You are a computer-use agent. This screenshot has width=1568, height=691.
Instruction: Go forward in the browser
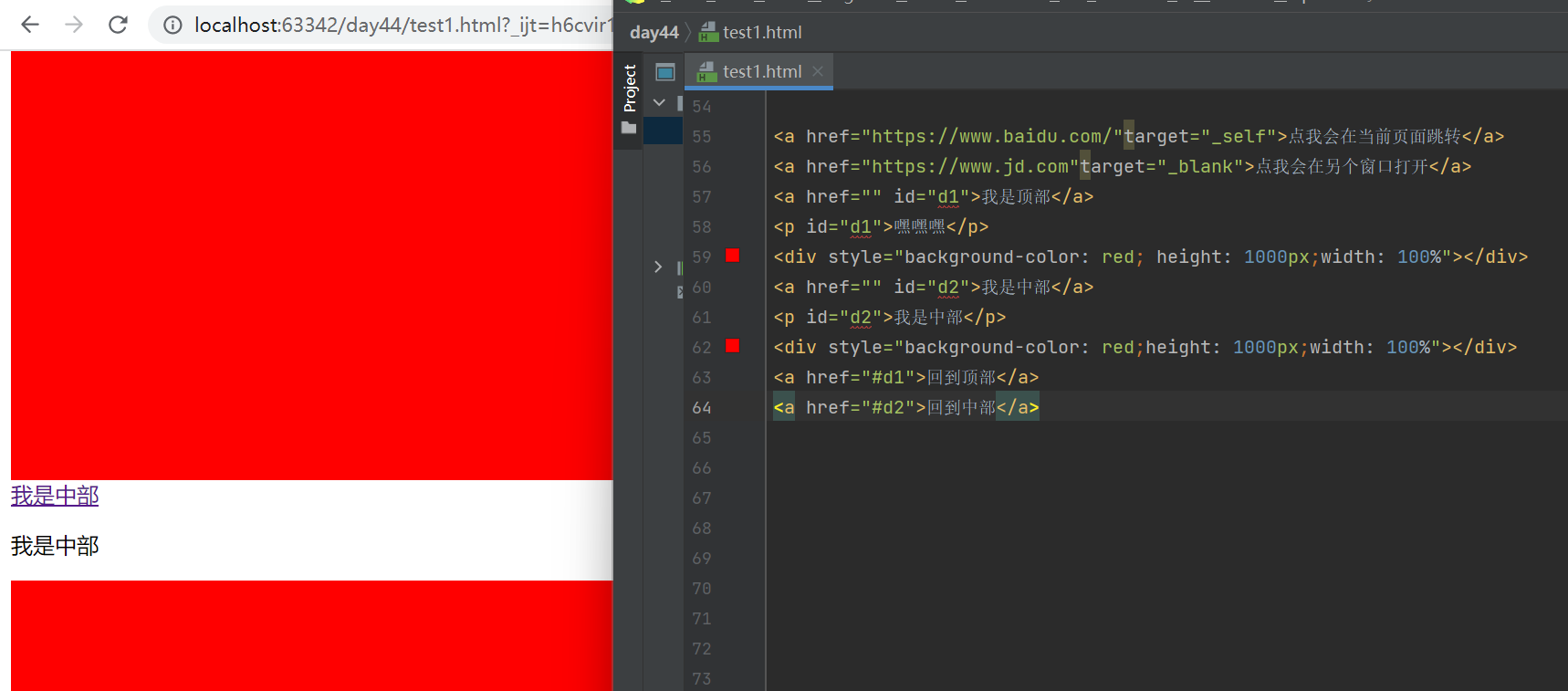point(74,25)
